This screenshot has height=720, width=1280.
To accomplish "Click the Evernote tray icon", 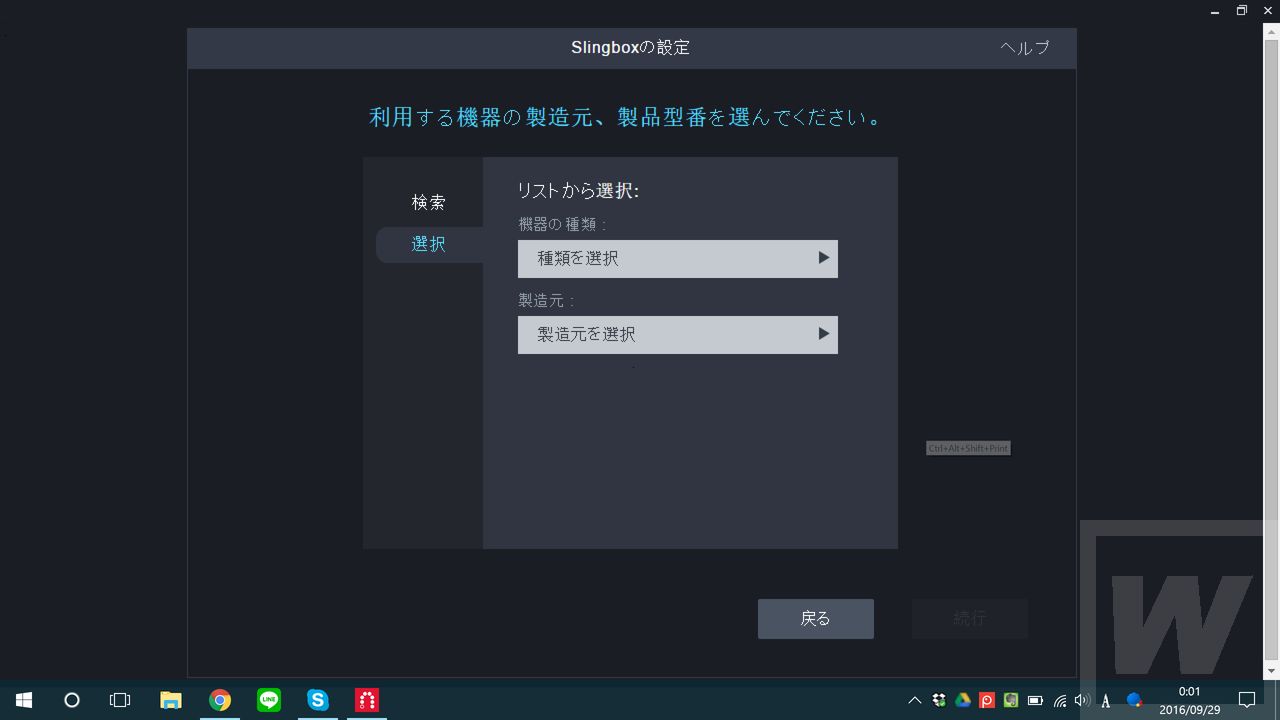I will tap(1011, 700).
